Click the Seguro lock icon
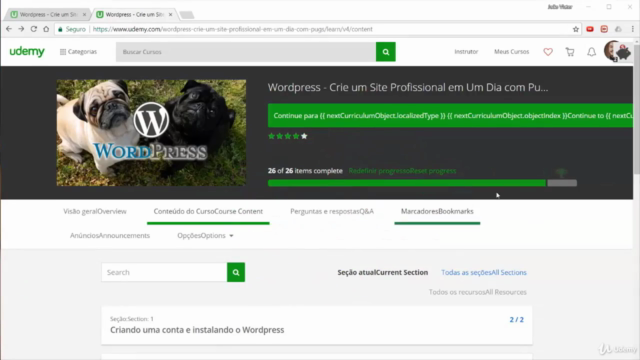 60,29
